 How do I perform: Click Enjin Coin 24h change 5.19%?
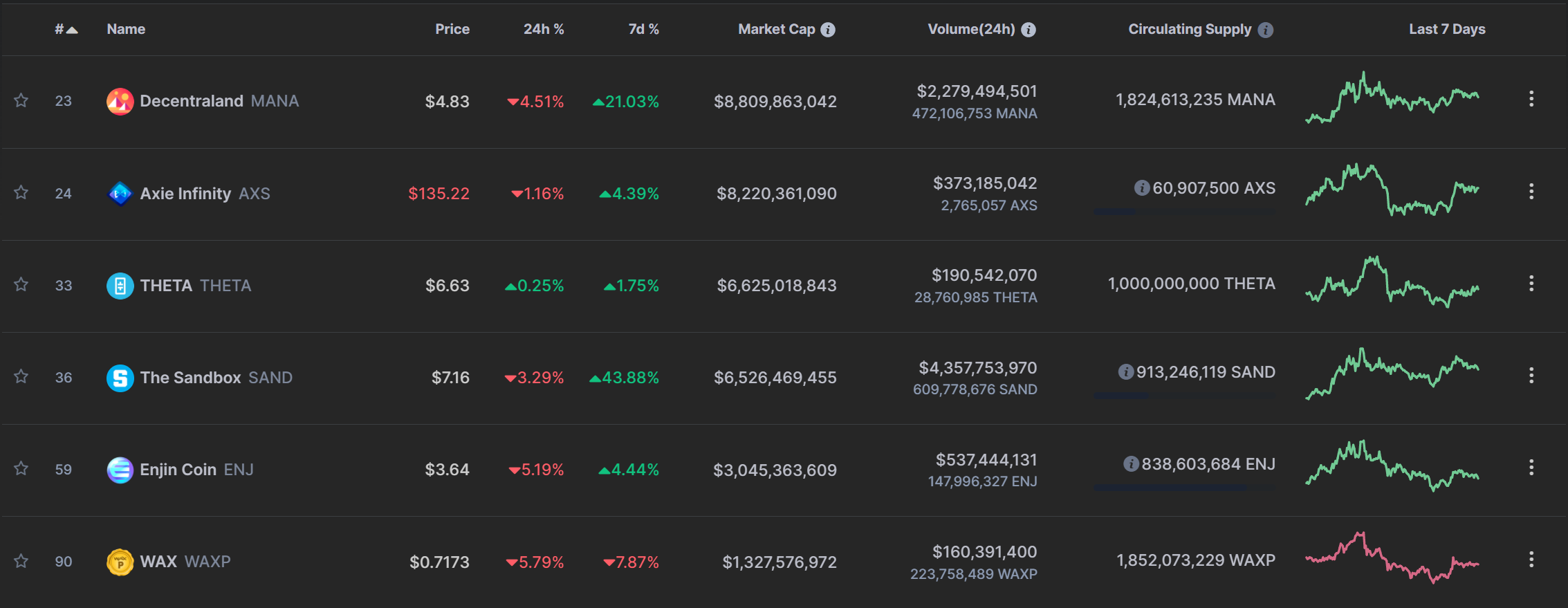[536, 470]
